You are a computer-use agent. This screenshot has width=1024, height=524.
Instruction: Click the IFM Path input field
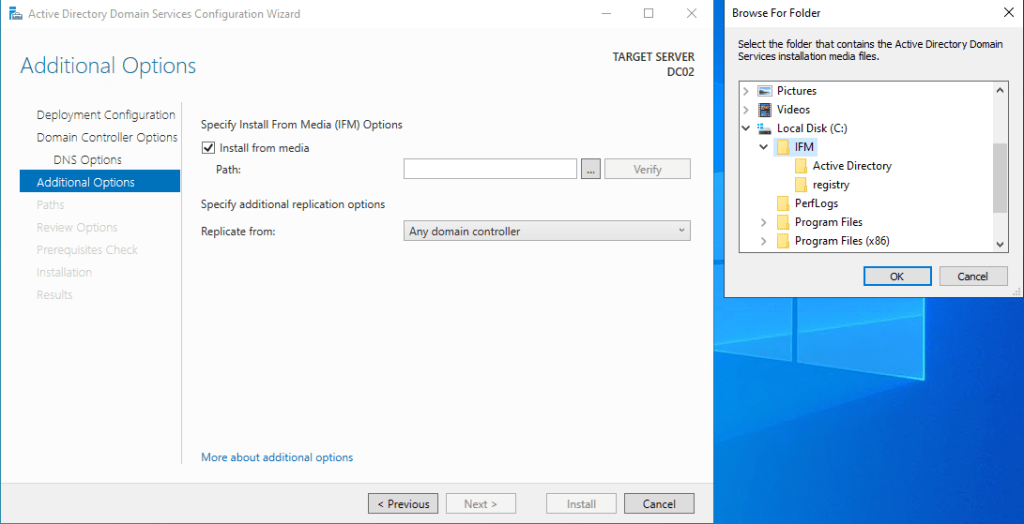490,169
